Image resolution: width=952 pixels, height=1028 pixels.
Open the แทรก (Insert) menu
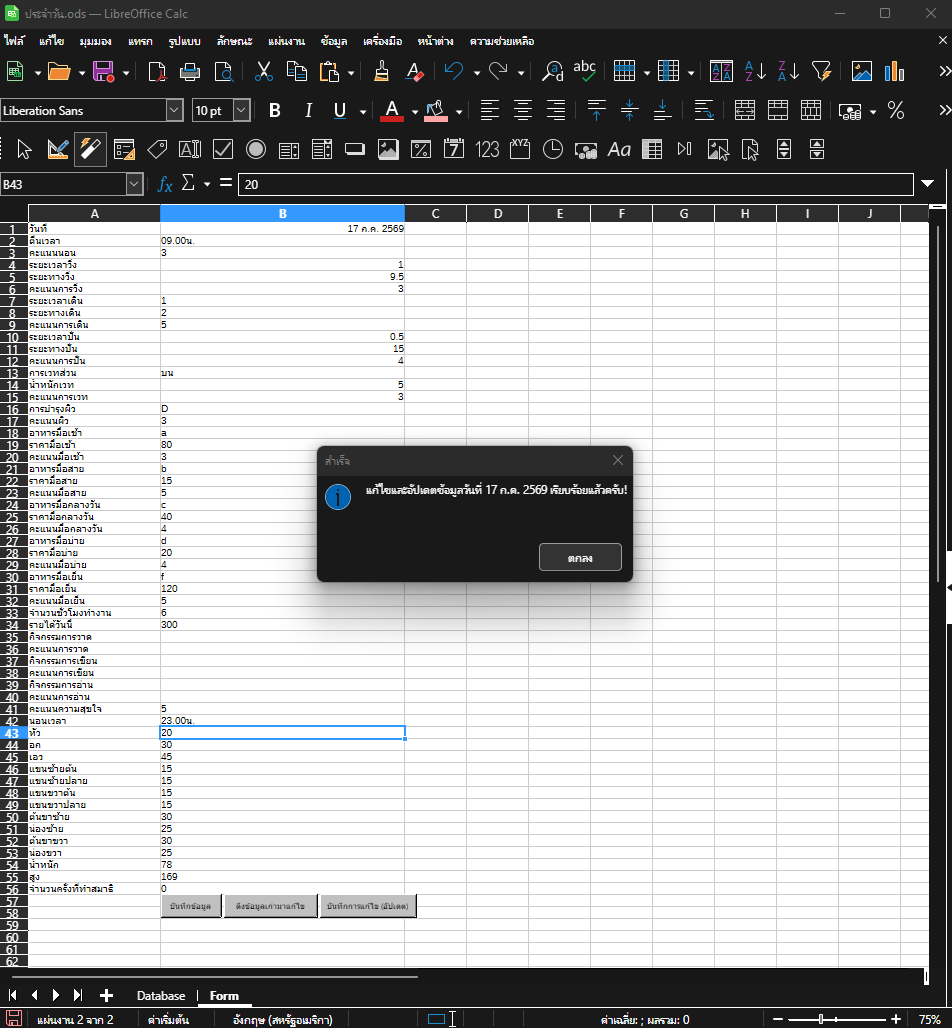(x=140, y=41)
